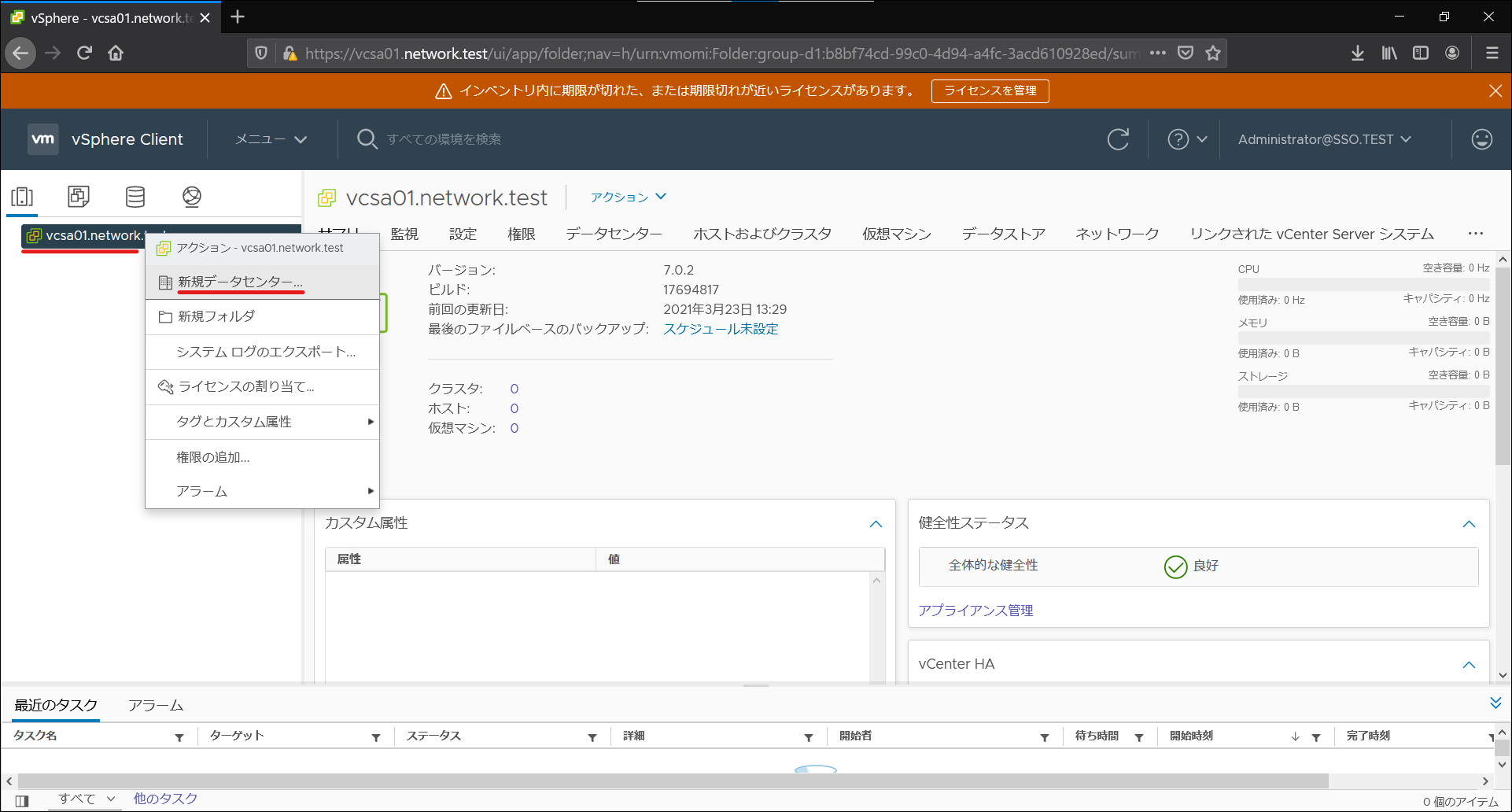This screenshot has width=1512, height=812.
Task: Click the smiley feedback icon
Action: click(1482, 139)
